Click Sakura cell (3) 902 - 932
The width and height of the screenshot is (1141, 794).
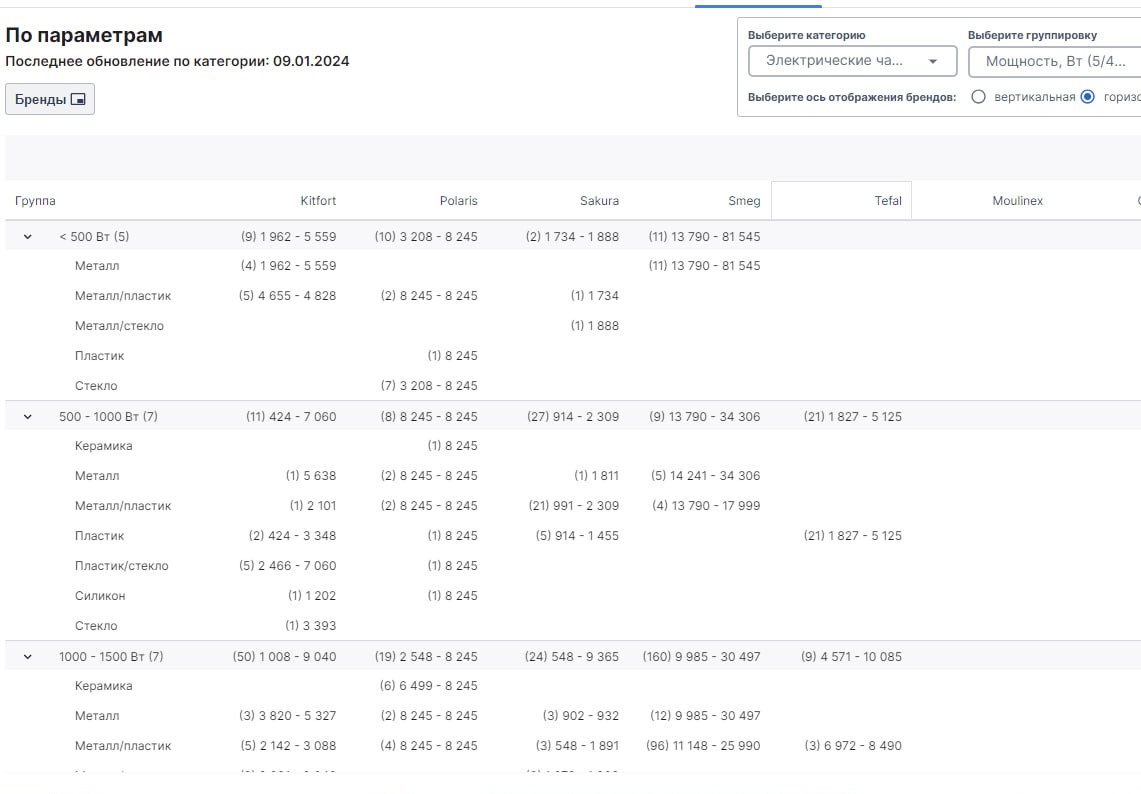pyautogui.click(x=581, y=716)
